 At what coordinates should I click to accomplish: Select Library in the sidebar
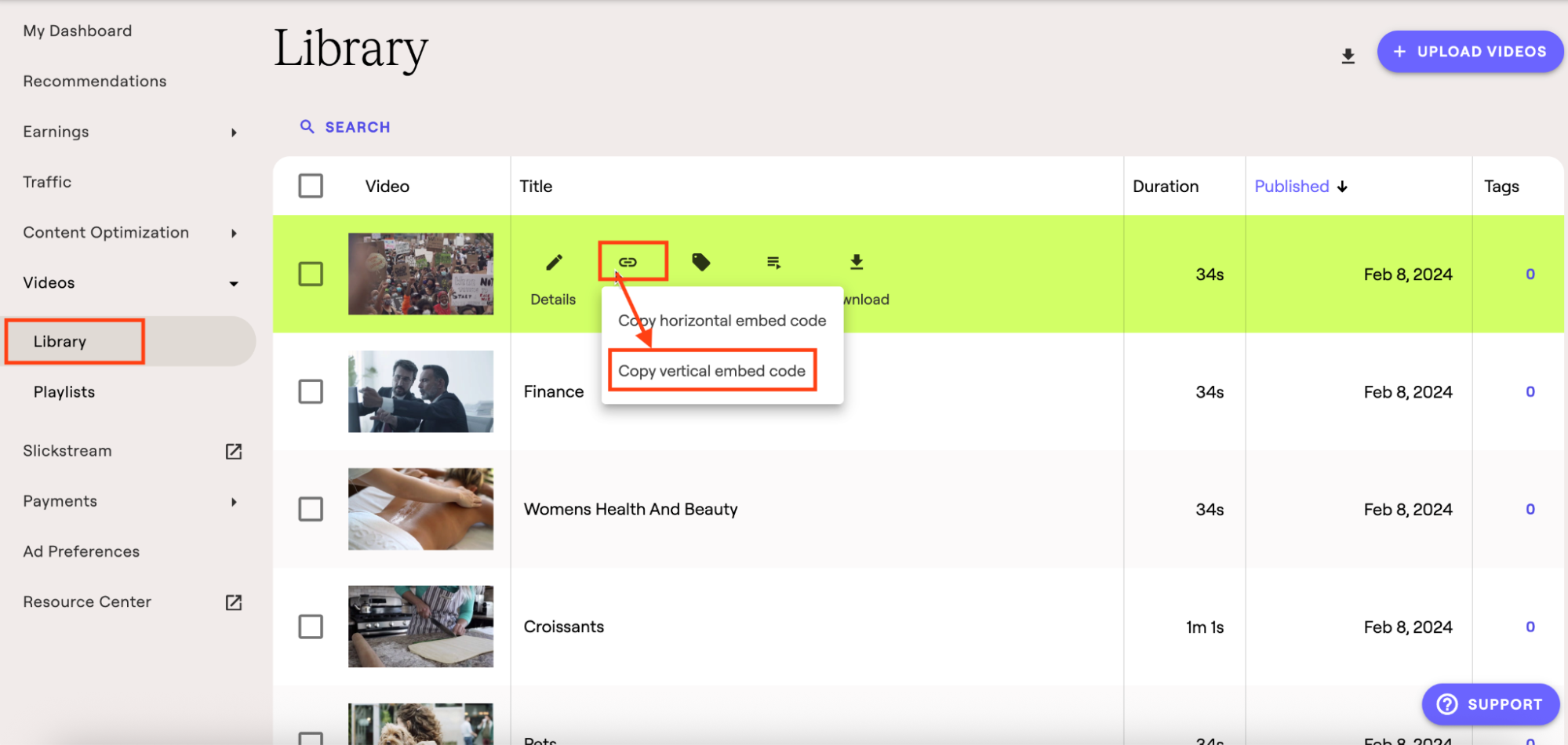tap(60, 341)
